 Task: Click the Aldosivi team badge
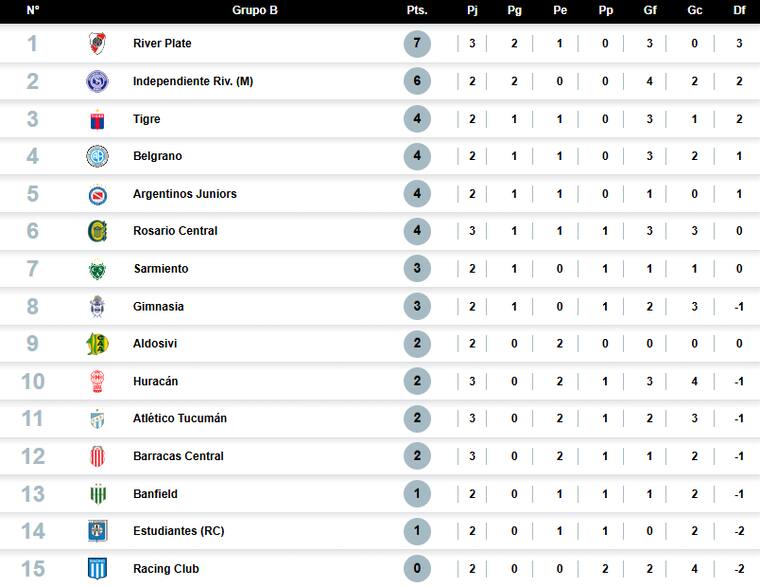(97, 344)
